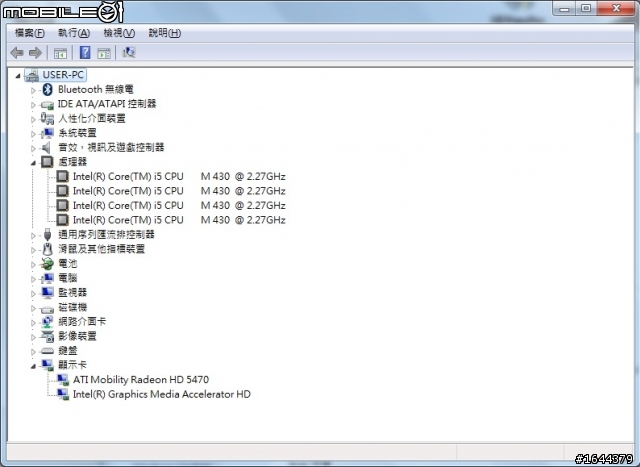Toggle the action pane toolbar icon
The height and width of the screenshot is (467, 640).
point(104,53)
